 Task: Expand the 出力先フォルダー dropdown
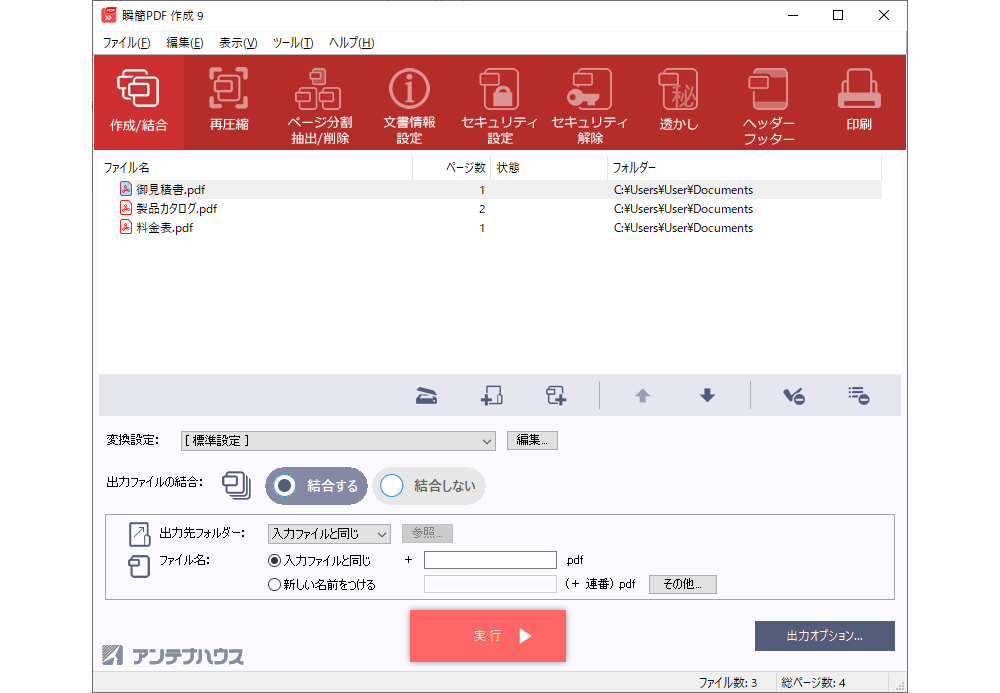tap(329, 534)
